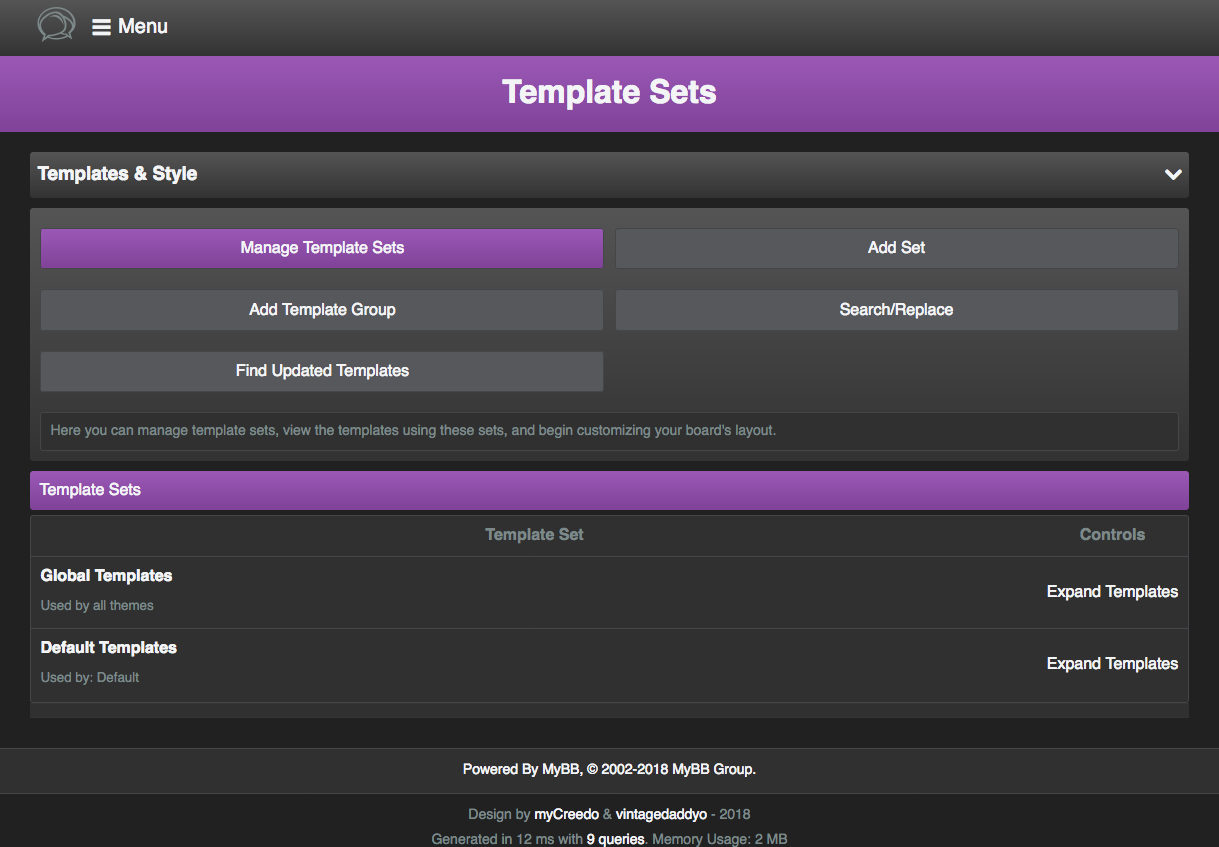Open the hamburger Menu icon
Viewport: 1219px width, 847px height.
(x=101, y=27)
